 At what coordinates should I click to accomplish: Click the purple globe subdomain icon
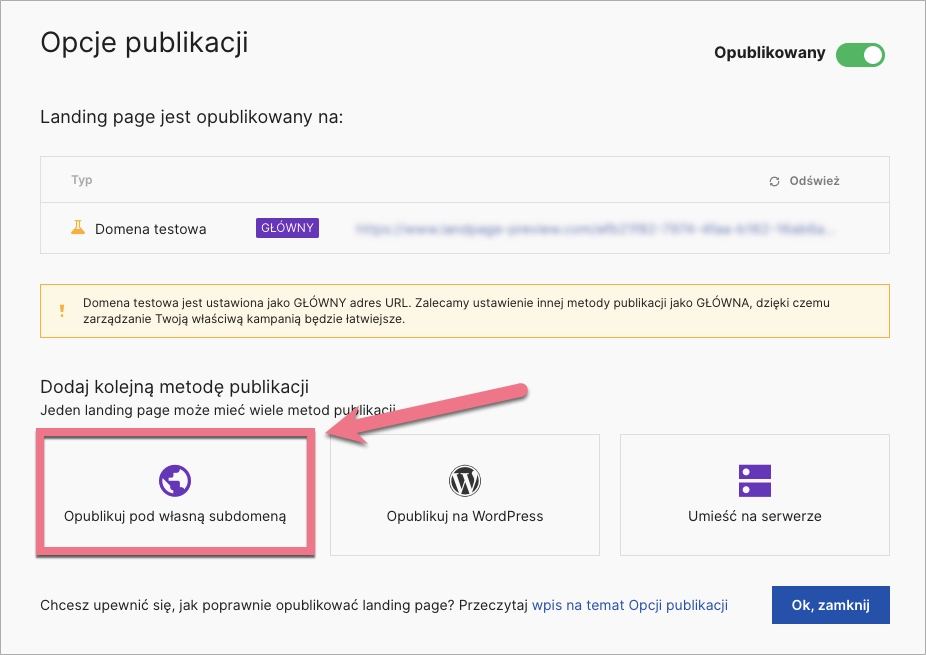(x=175, y=481)
